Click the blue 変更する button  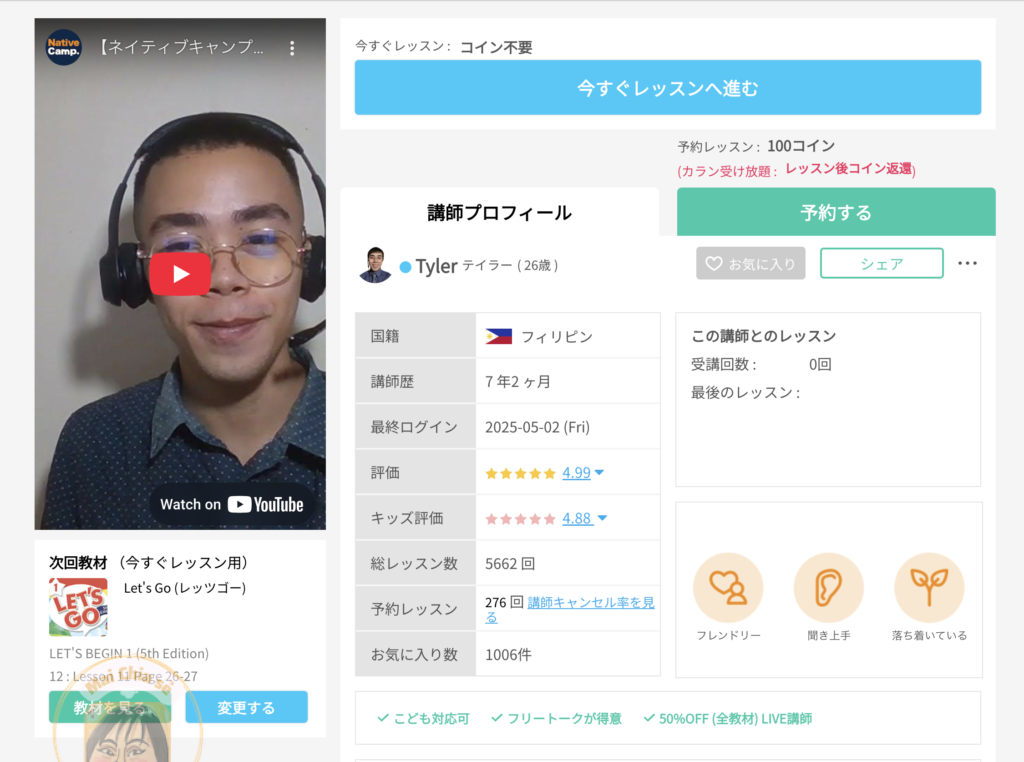tap(246, 707)
